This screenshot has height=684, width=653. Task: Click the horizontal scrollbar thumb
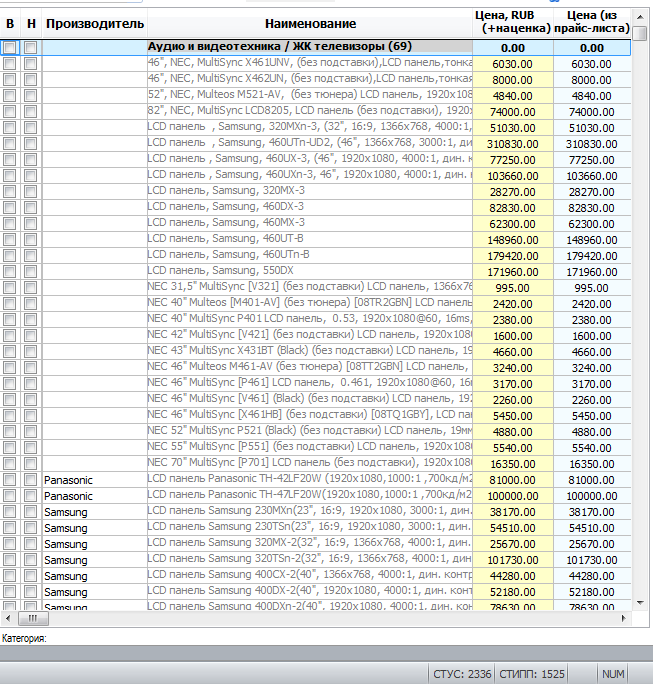click(33, 618)
